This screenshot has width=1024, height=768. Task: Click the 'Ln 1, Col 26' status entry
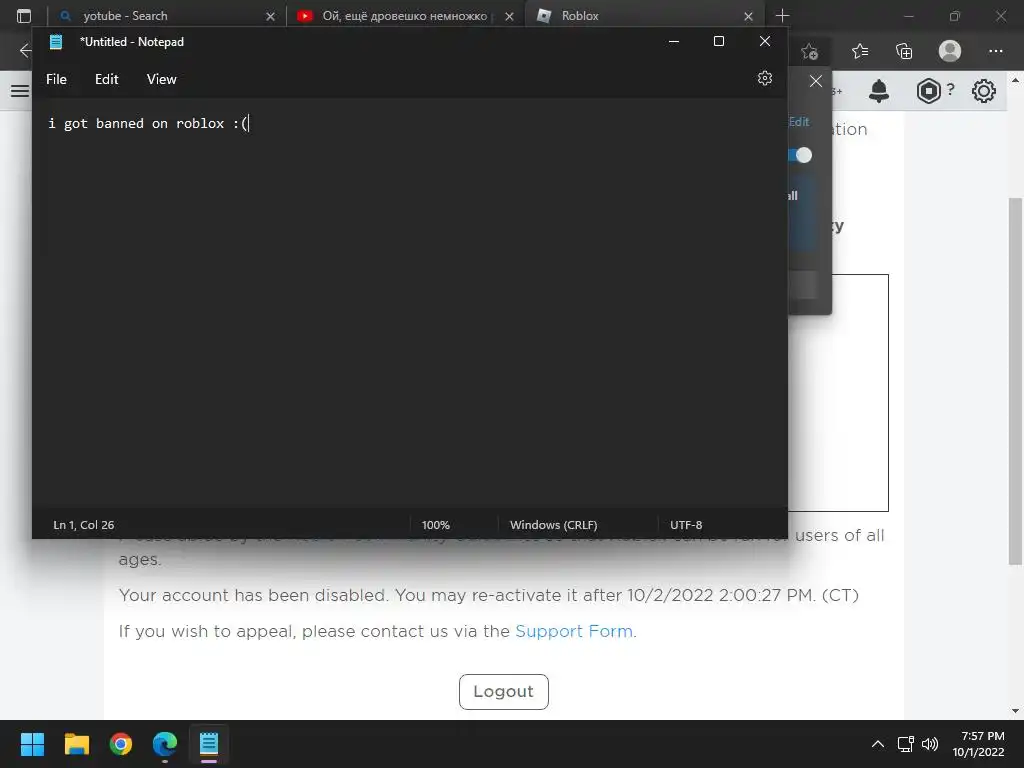(x=84, y=525)
